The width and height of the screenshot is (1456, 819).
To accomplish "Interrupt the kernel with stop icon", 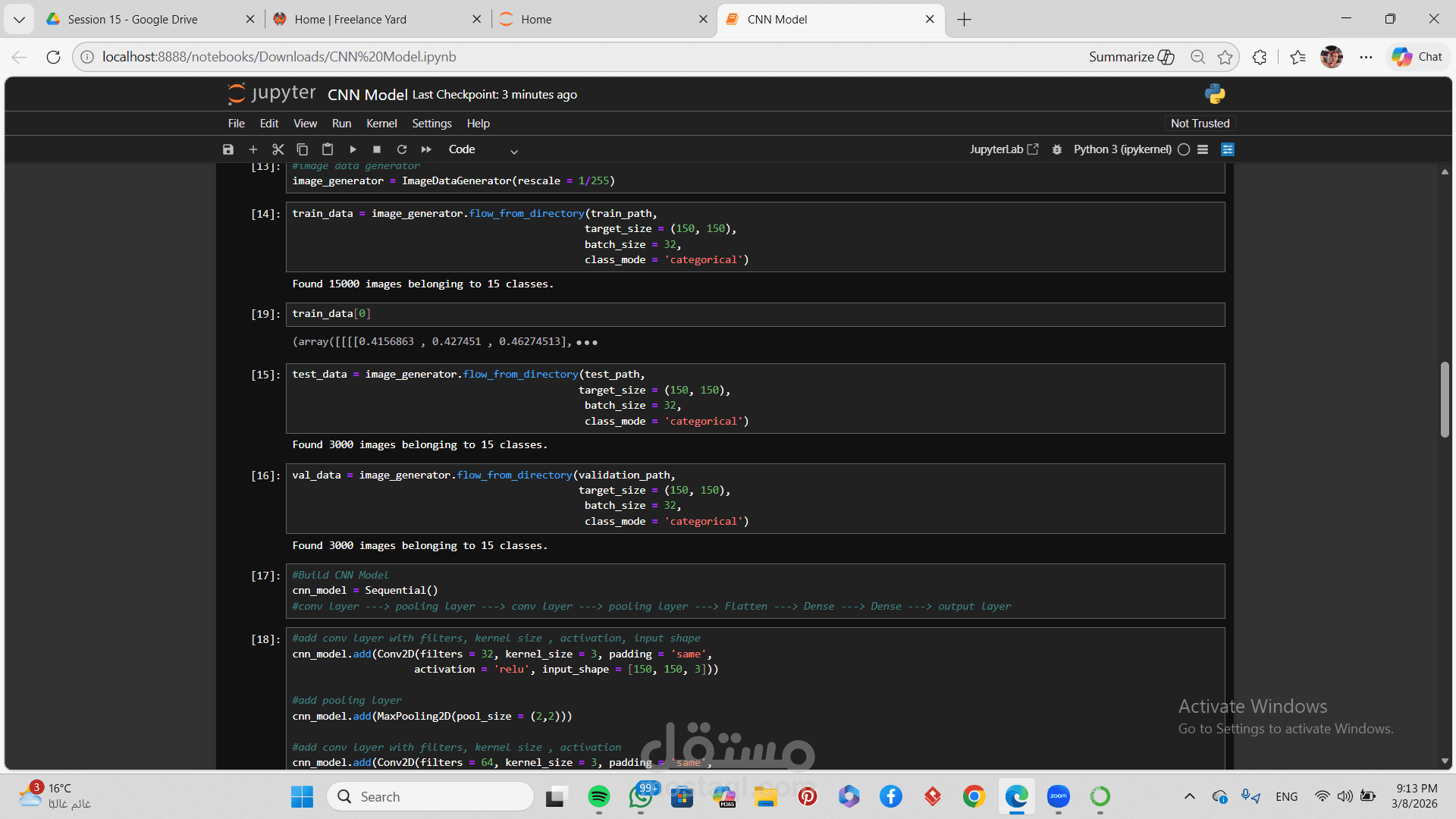I will tap(377, 149).
